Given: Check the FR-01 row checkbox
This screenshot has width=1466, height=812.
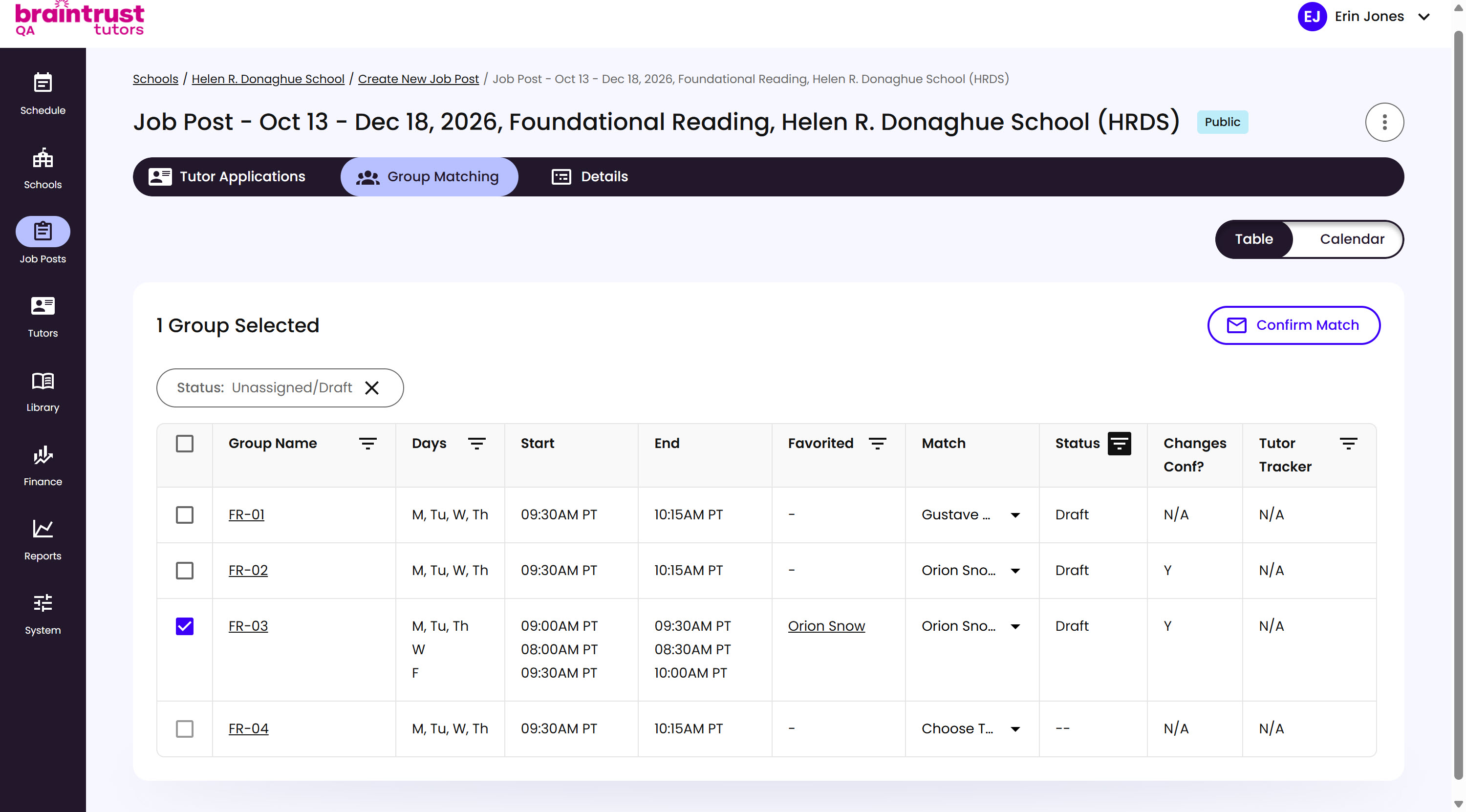Looking at the screenshot, I should coord(184,514).
